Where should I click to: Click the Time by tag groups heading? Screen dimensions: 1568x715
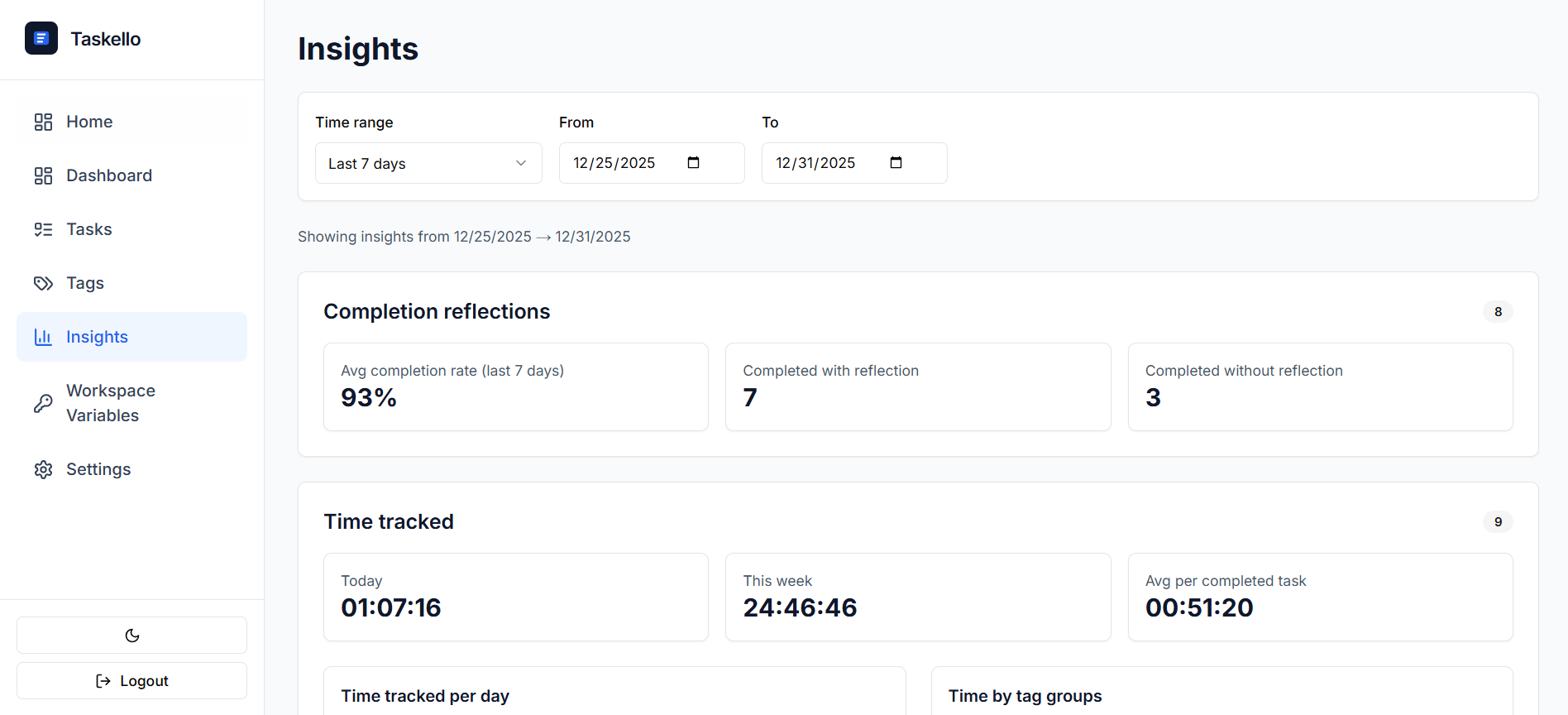(x=1025, y=696)
